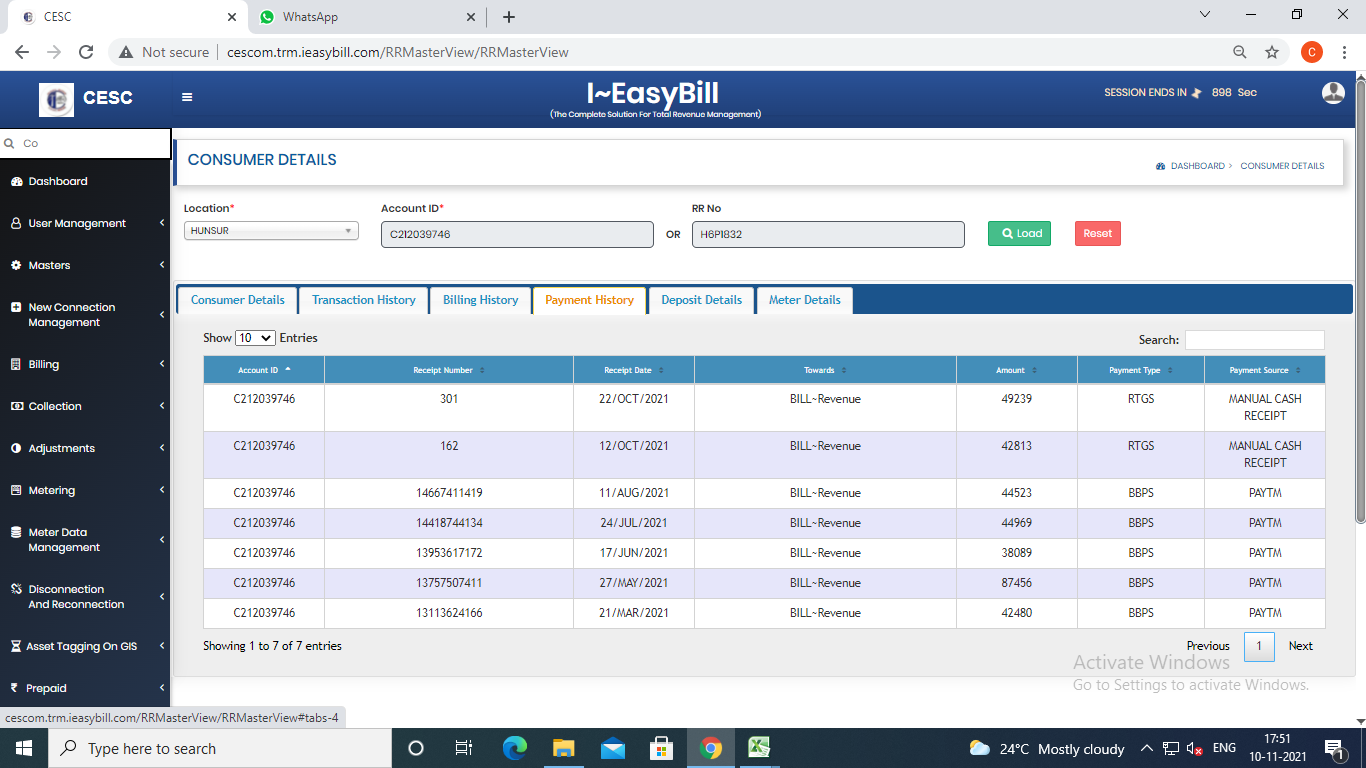Click the table Search input field

pyautogui.click(x=1254, y=340)
